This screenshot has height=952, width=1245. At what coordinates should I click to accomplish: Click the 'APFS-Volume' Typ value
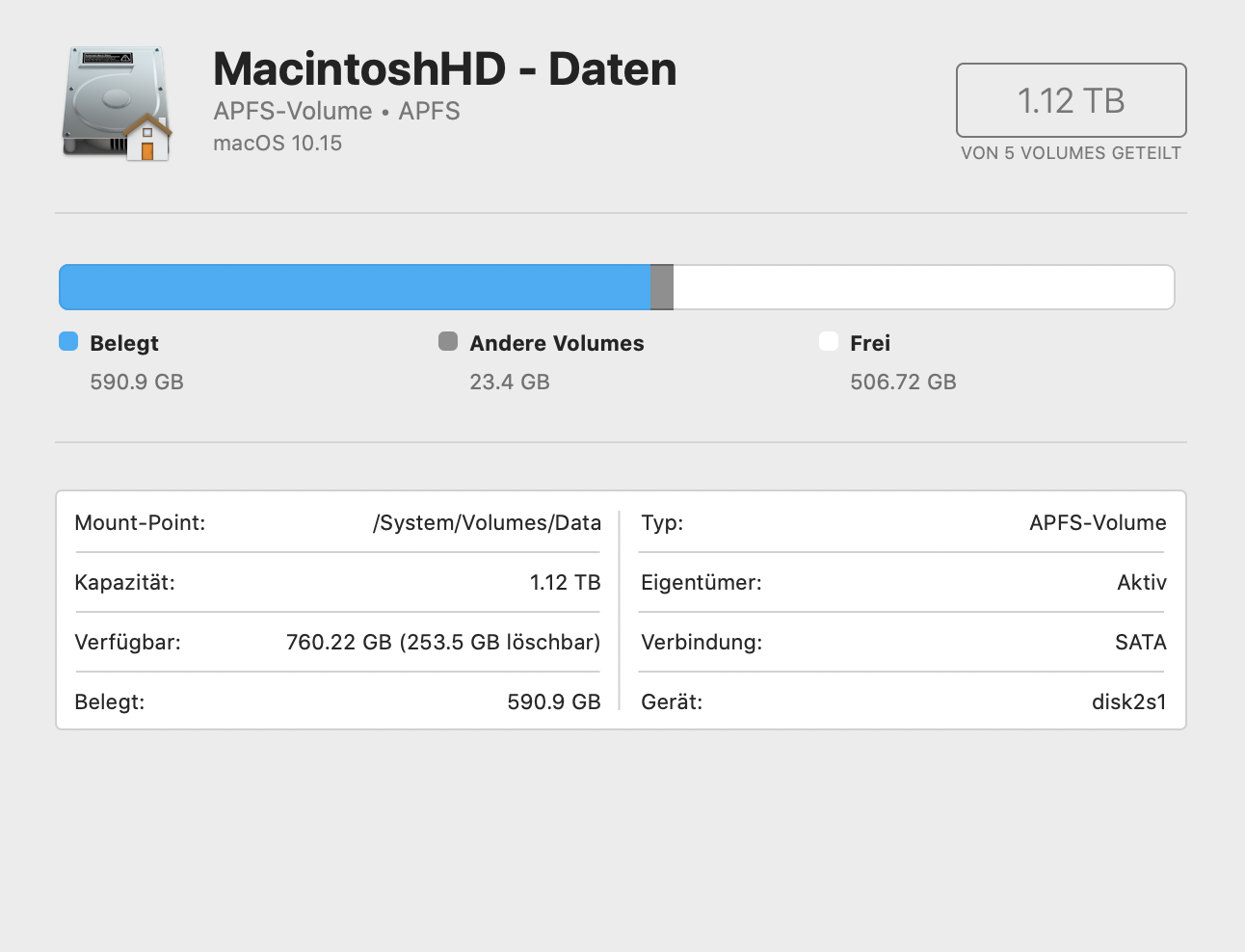[1098, 522]
